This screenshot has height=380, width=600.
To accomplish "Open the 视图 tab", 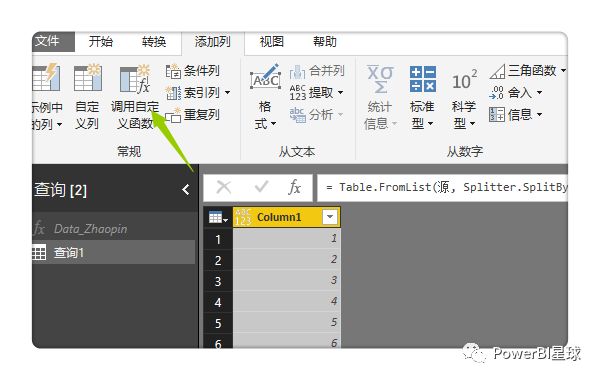I will click(272, 41).
